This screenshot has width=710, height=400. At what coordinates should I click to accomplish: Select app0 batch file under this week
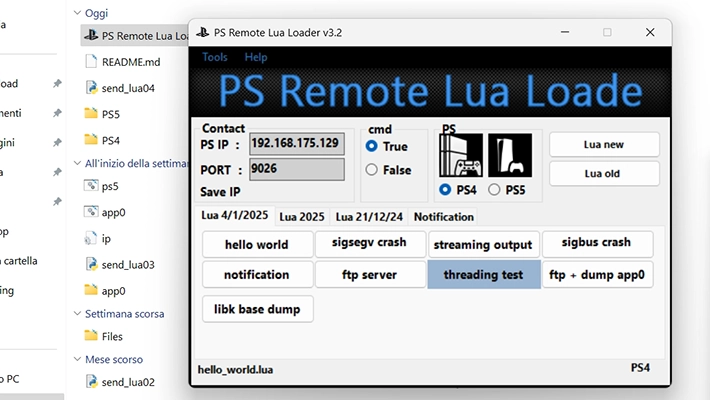coord(105,212)
